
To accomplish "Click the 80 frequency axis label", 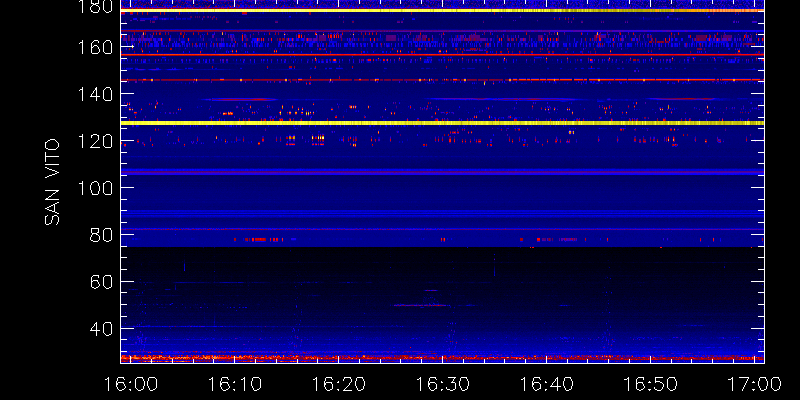I will click(102, 235).
